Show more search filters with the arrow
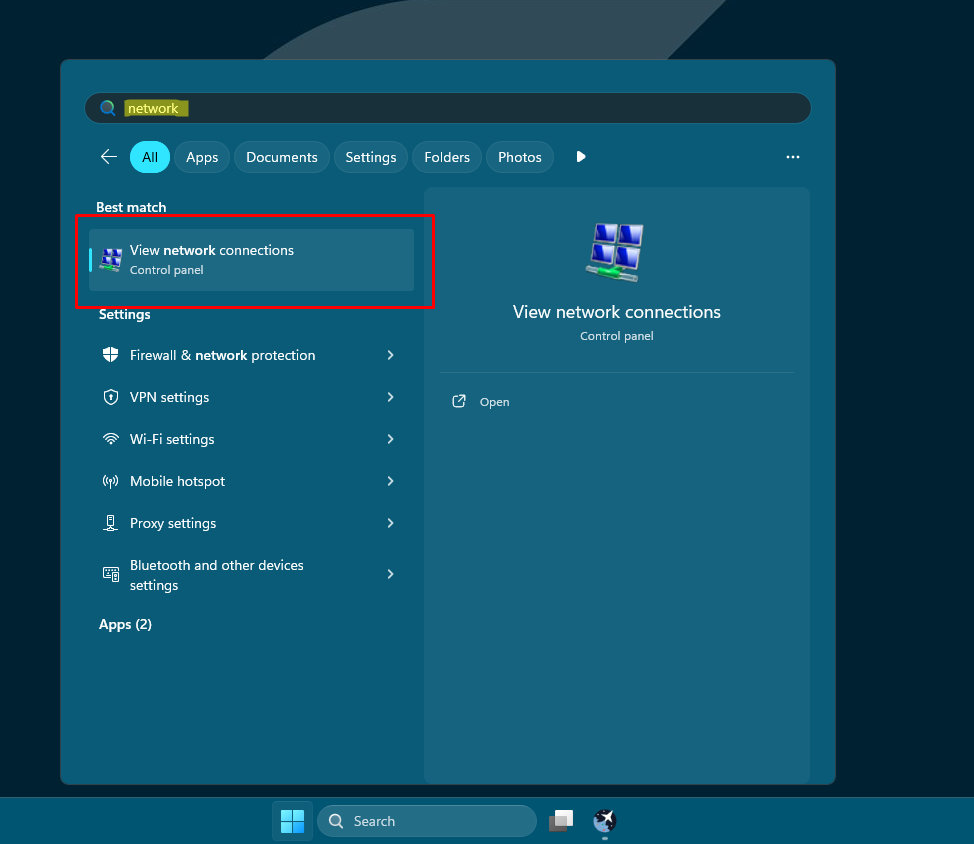This screenshot has height=844, width=974. coord(581,157)
